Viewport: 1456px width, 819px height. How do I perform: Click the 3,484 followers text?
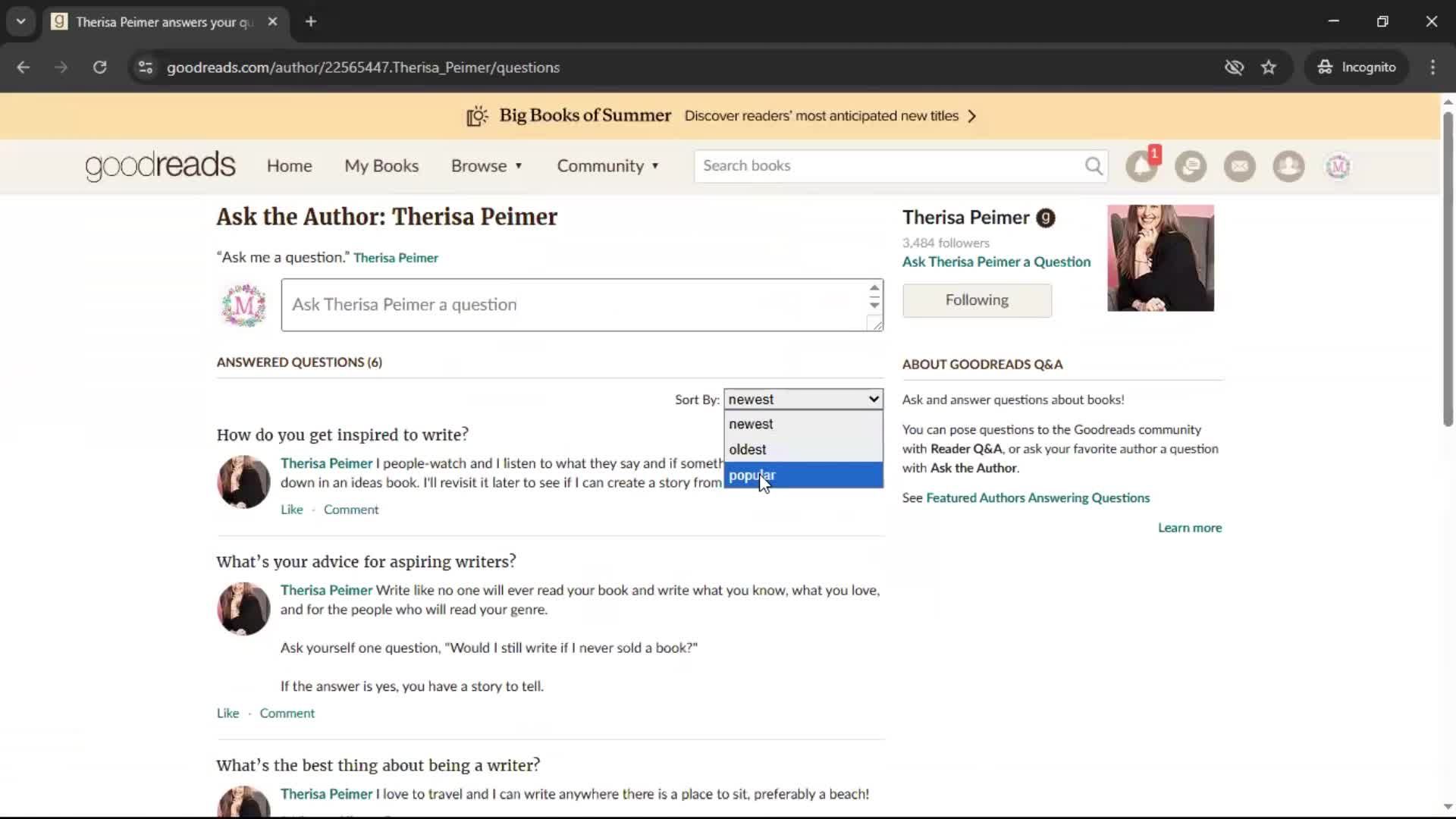coord(946,243)
